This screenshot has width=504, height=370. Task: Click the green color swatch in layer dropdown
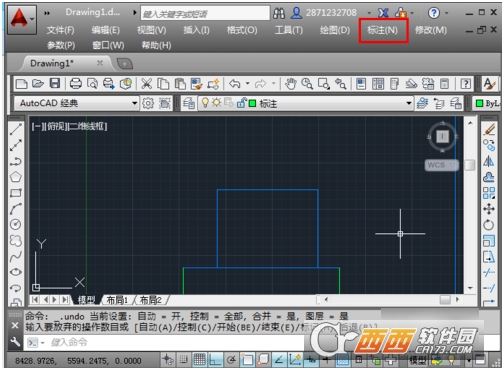252,104
